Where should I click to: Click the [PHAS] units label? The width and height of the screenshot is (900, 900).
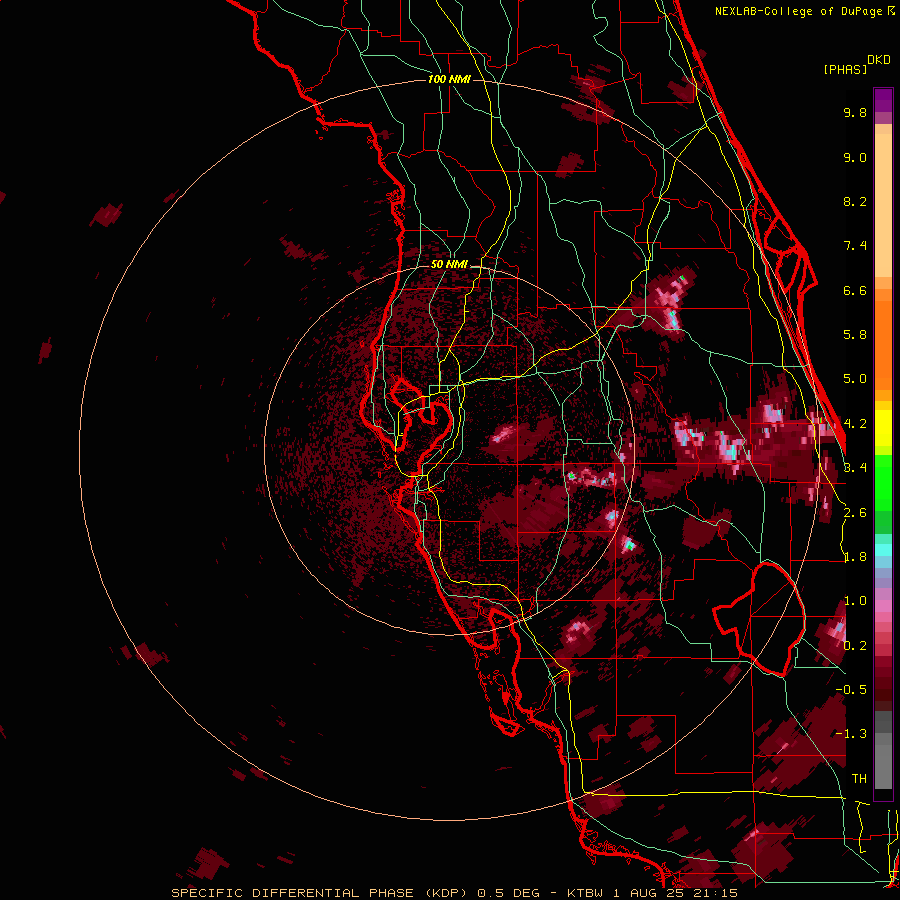(x=845, y=69)
